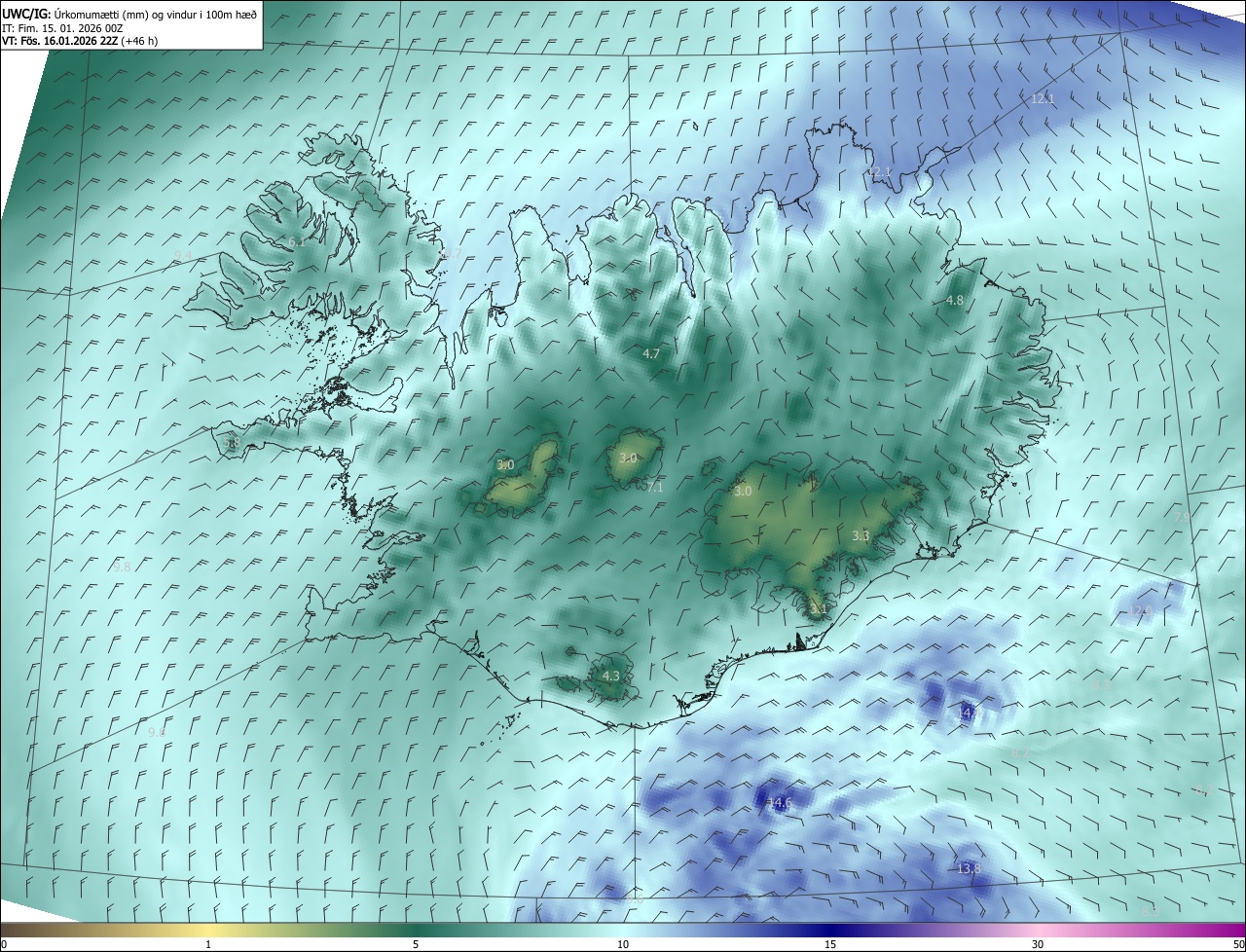Click the 3.0 value on northwest Vatnajökull
Screen dimensions: 1246x952
(743, 492)
